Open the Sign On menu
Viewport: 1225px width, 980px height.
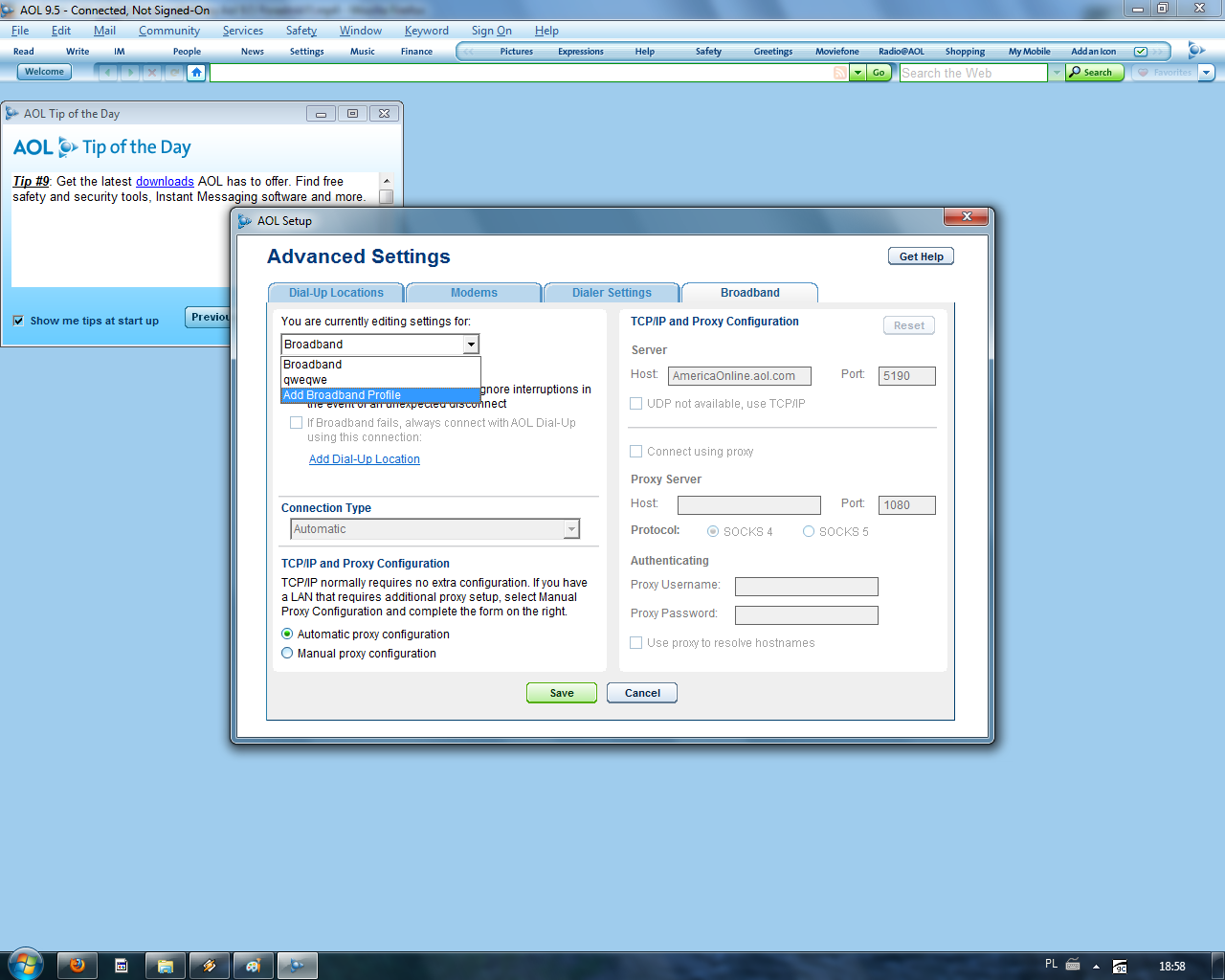[x=491, y=31]
